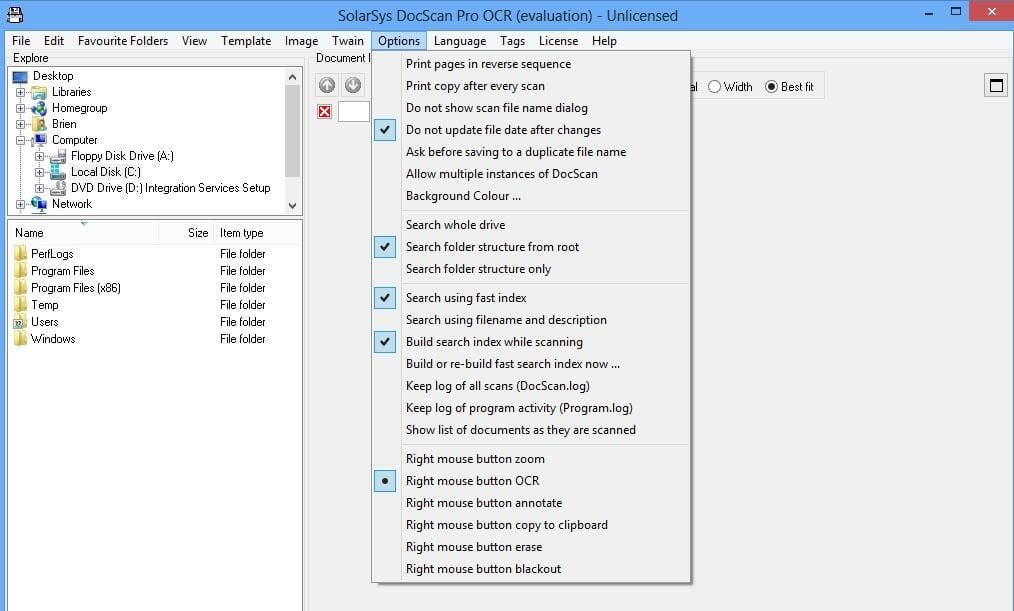Expand the Network tree node
Image resolution: width=1014 pixels, height=611 pixels.
point(20,204)
